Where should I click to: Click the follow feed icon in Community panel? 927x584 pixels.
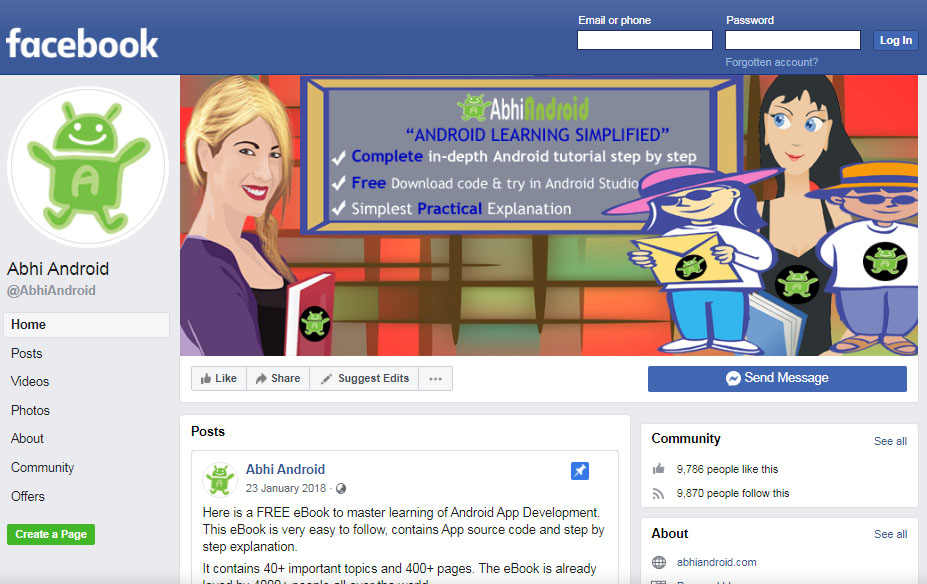(x=659, y=493)
